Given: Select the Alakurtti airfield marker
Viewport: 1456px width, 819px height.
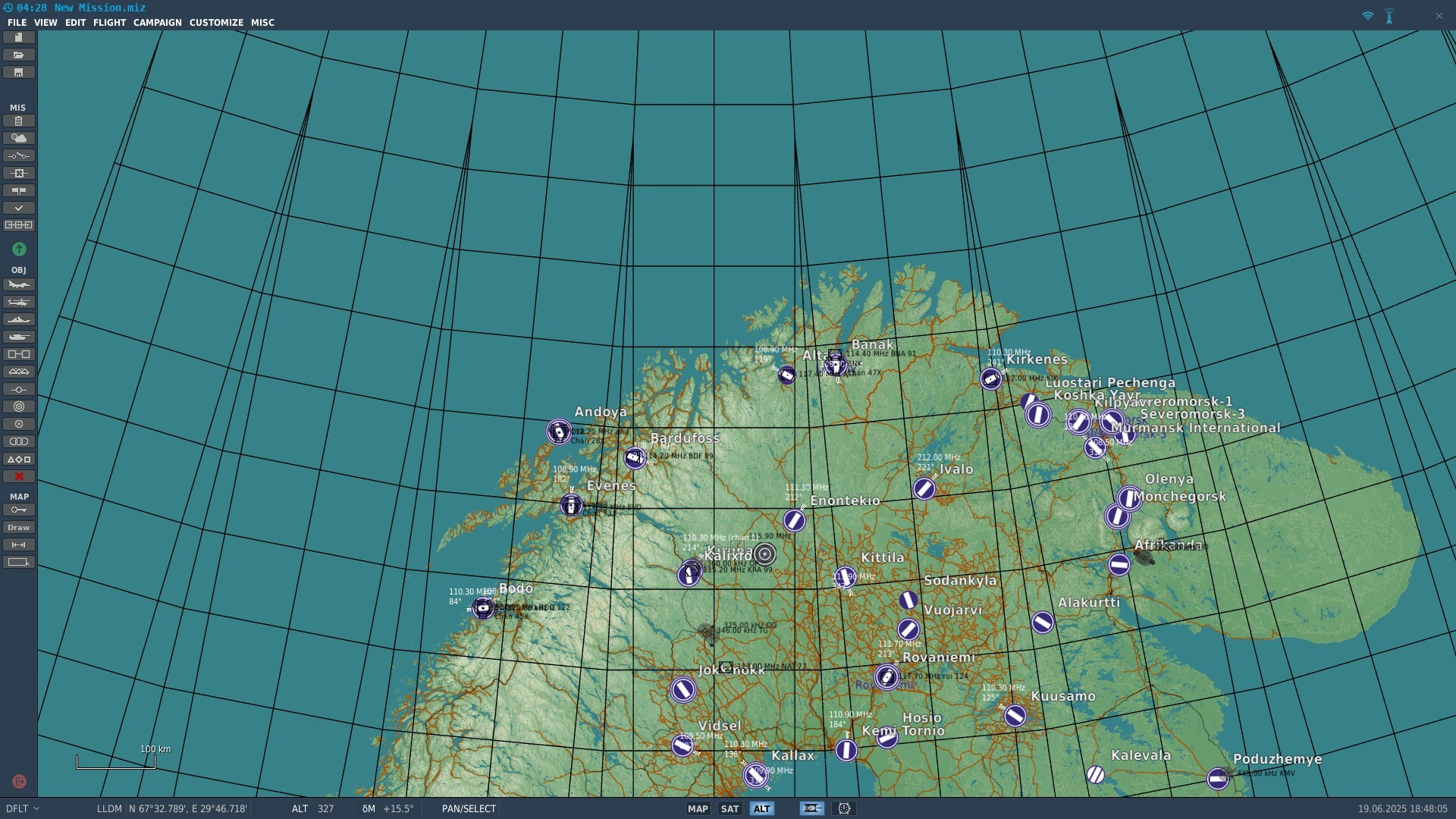Looking at the screenshot, I should (x=1043, y=623).
